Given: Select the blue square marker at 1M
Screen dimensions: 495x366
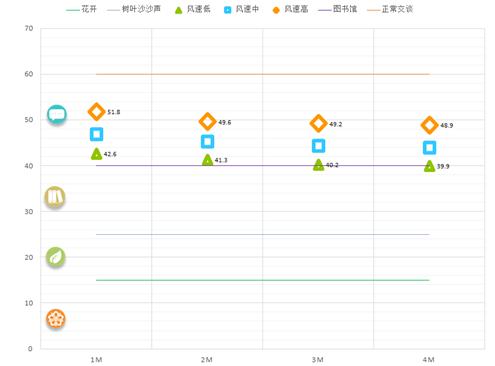Looking at the screenshot, I should coord(96,134).
